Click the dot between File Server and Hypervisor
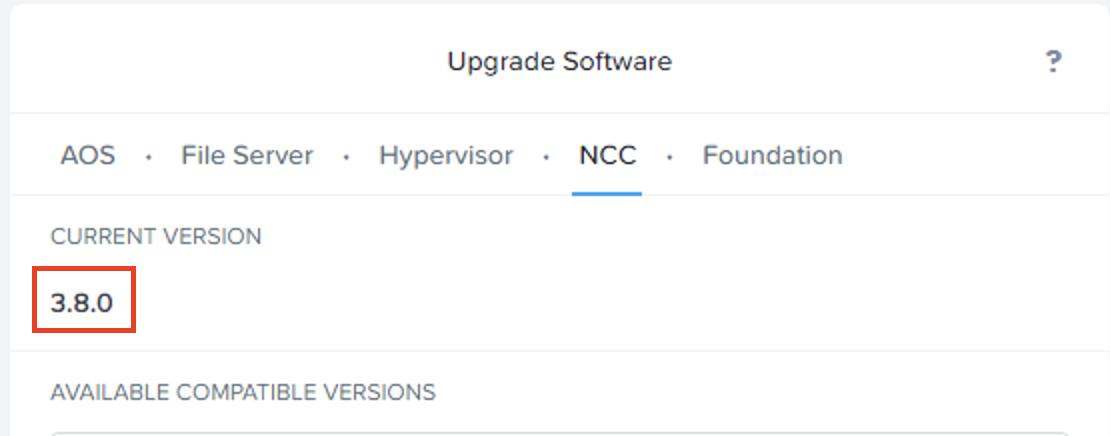Viewport: 1110px width, 436px height. (x=346, y=158)
